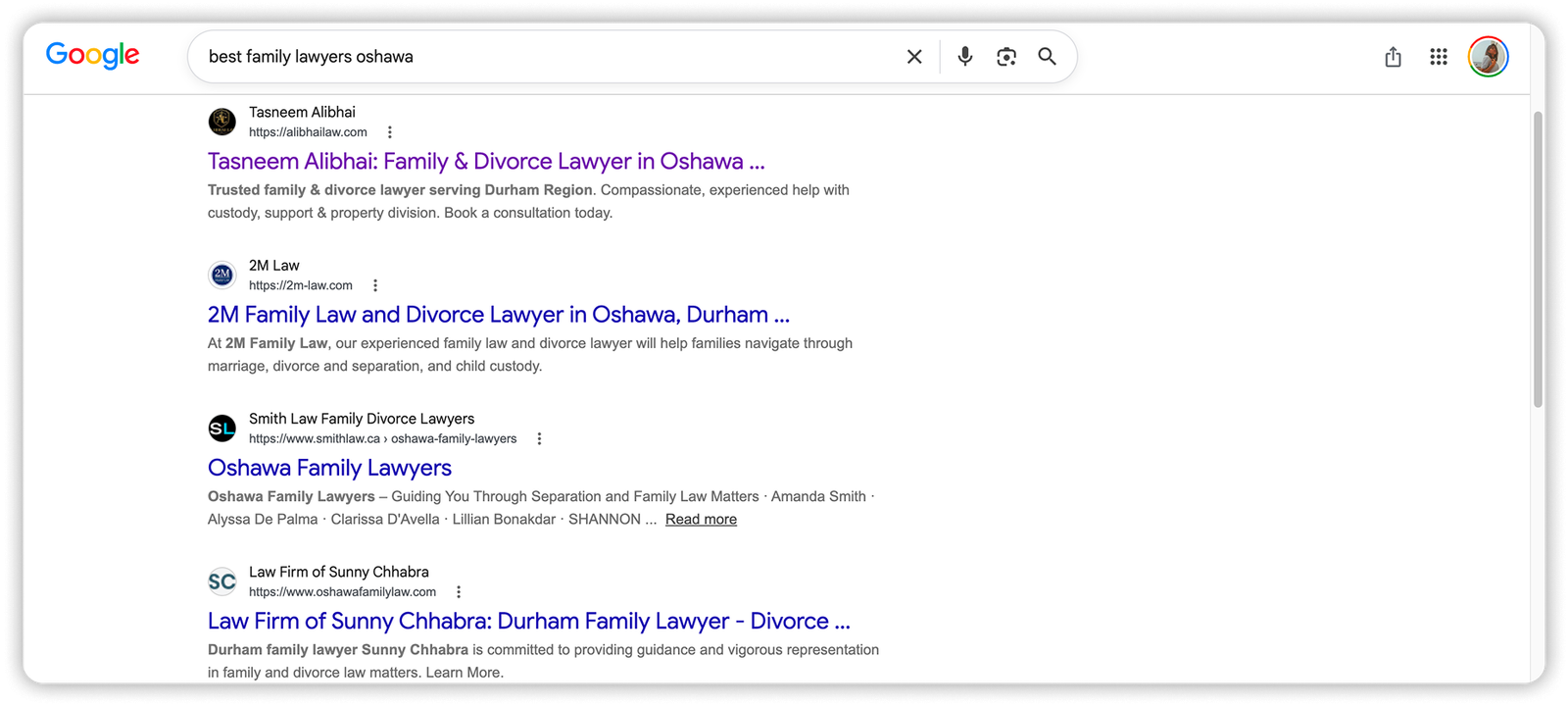Viewport: 1568px width, 706px height.
Task: Click into the search field text
Action: (x=311, y=57)
